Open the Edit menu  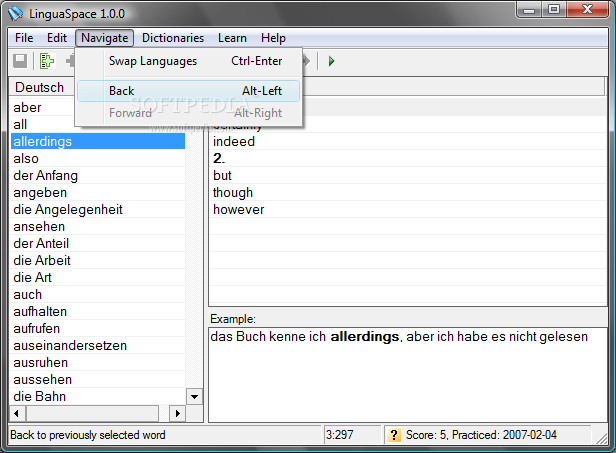[x=57, y=38]
